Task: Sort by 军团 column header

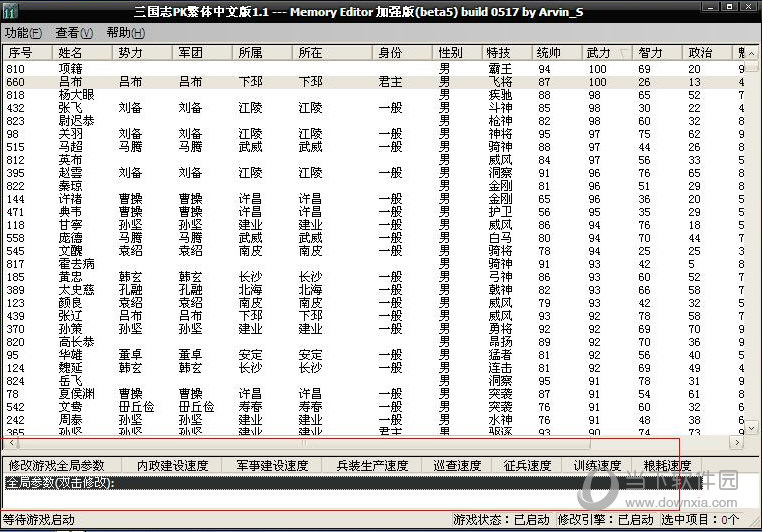Action: pyautogui.click(x=202, y=52)
